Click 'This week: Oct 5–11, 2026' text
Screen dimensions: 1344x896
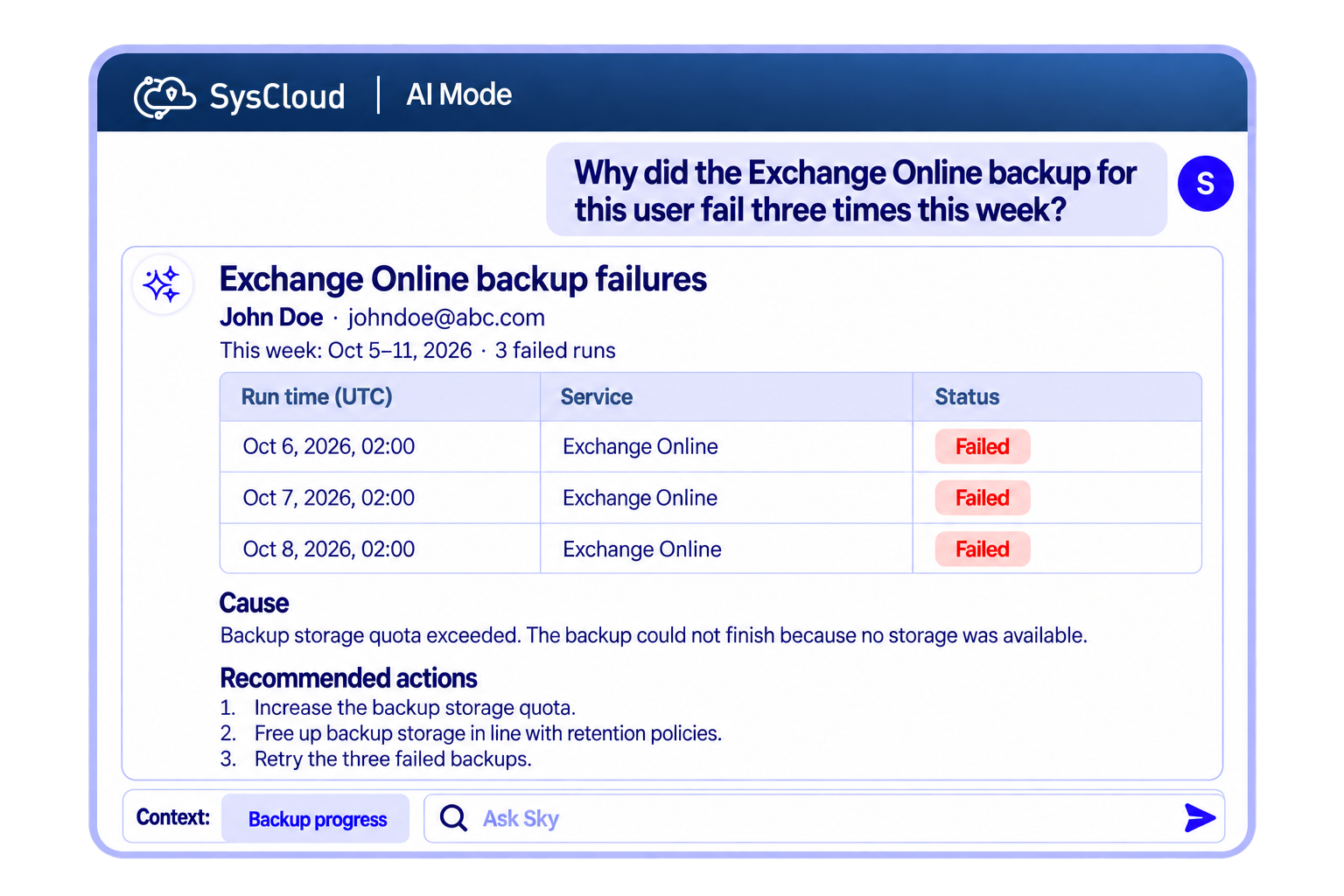click(x=346, y=351)
